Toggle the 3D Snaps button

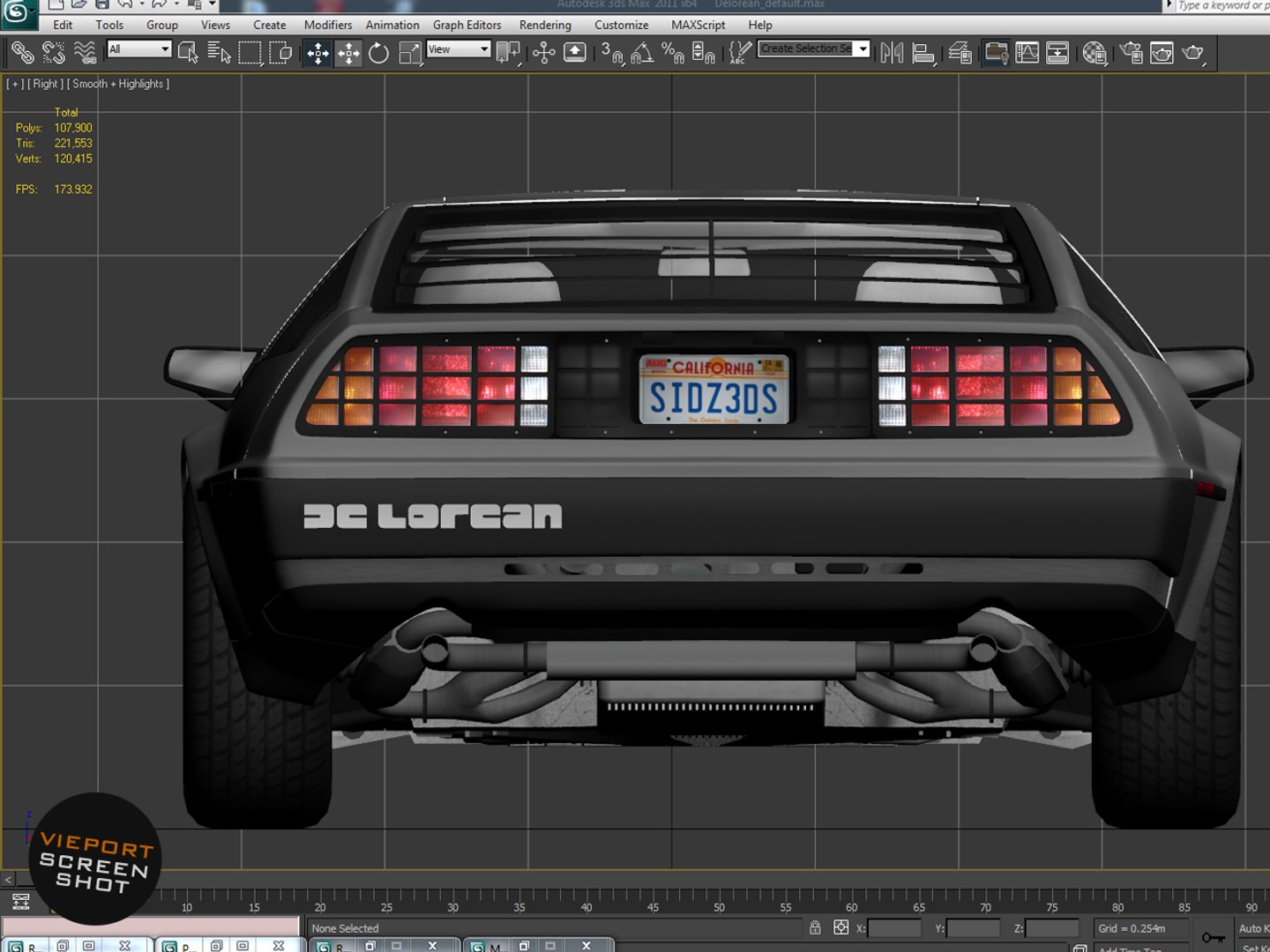pyautogui.click(x=612, y=53)
